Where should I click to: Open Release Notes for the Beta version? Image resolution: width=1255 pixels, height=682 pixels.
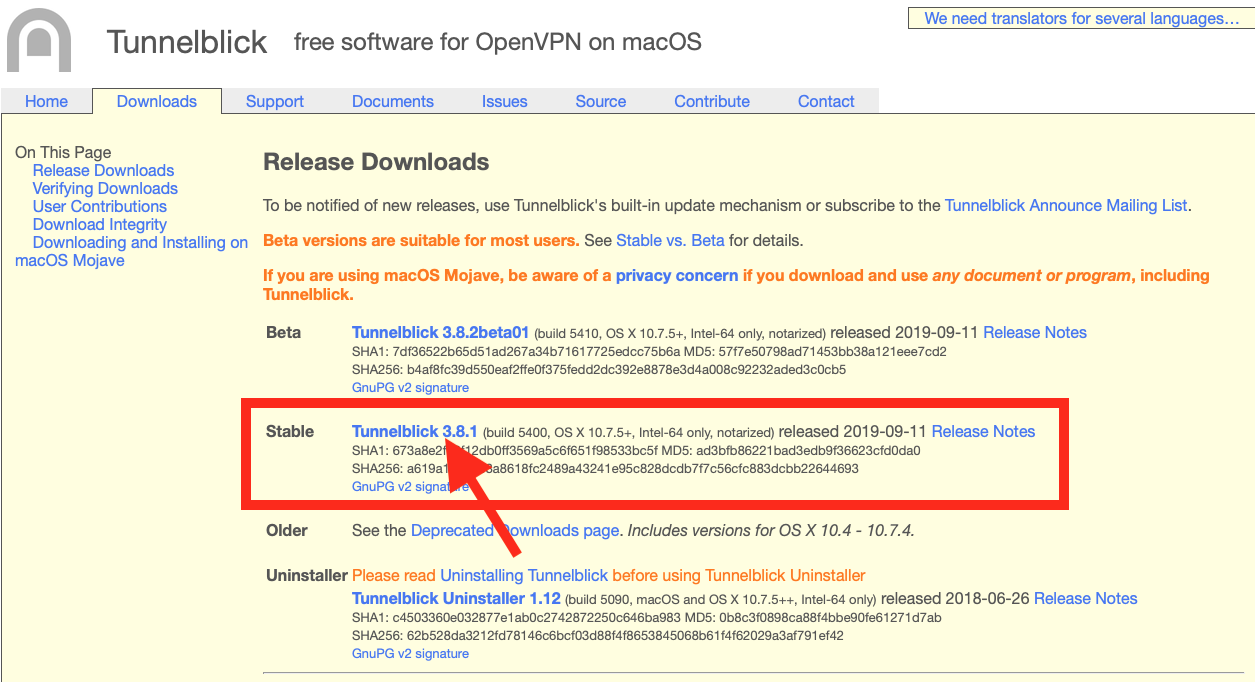(1035, 332)
